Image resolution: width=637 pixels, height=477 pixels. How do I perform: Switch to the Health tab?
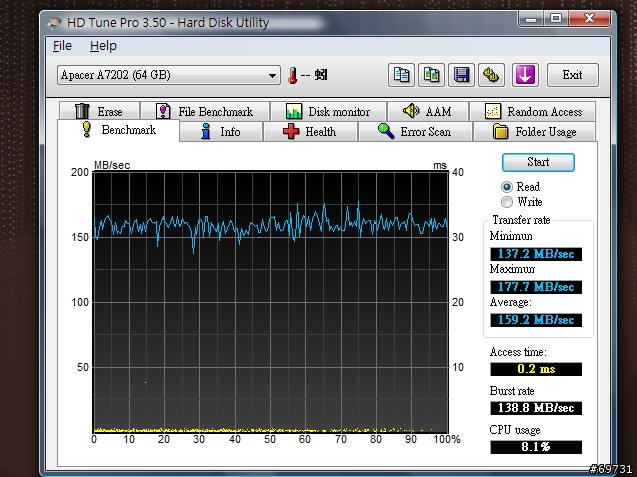coord(310,132)
